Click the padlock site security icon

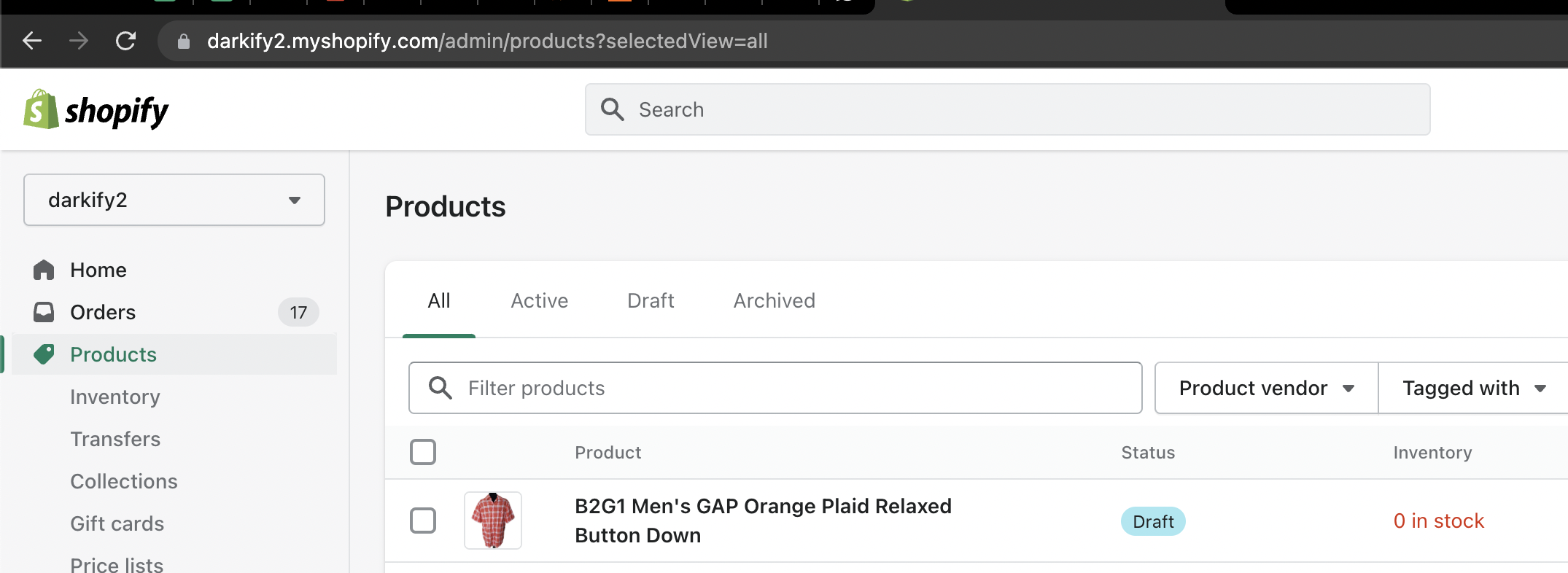[184, 42]
